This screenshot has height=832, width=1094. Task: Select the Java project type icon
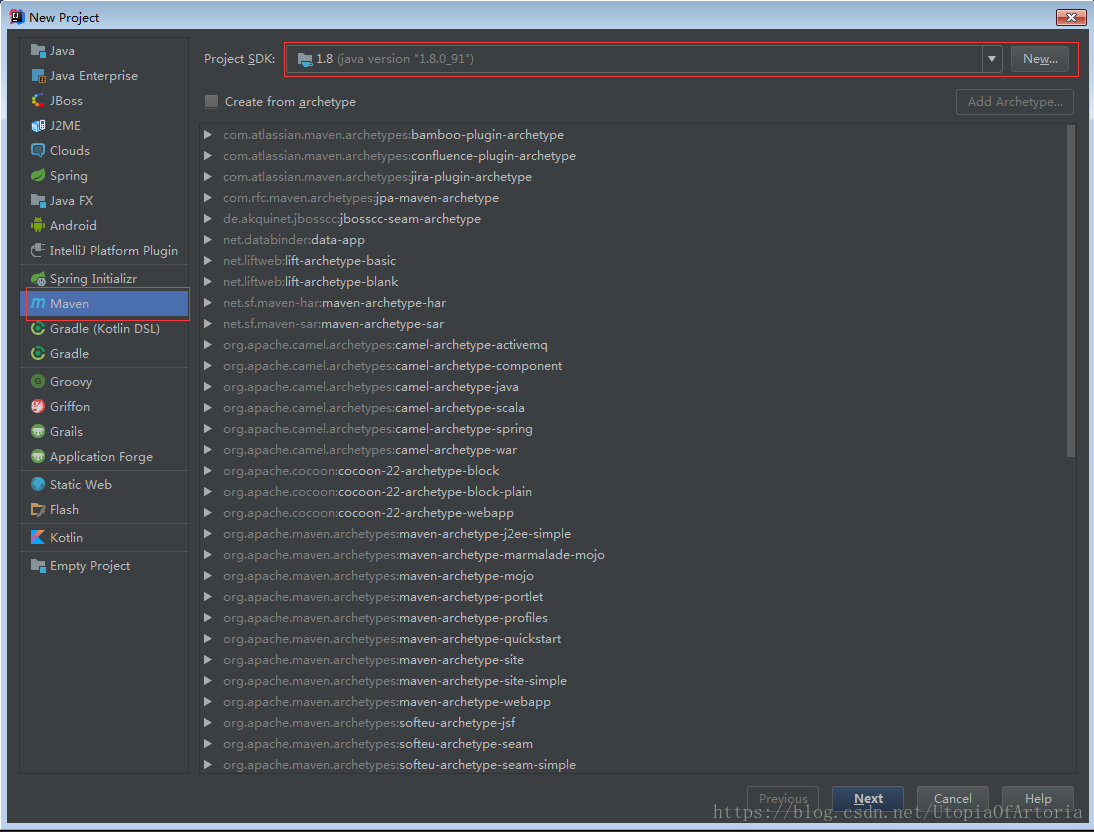[x=38, y=51]
